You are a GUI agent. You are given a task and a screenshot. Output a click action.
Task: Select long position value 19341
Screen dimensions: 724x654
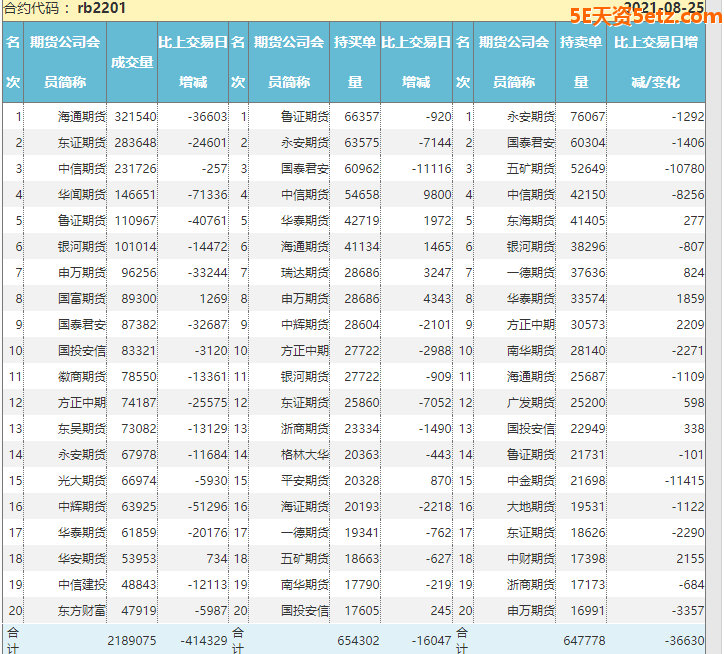tap(362, 533)
